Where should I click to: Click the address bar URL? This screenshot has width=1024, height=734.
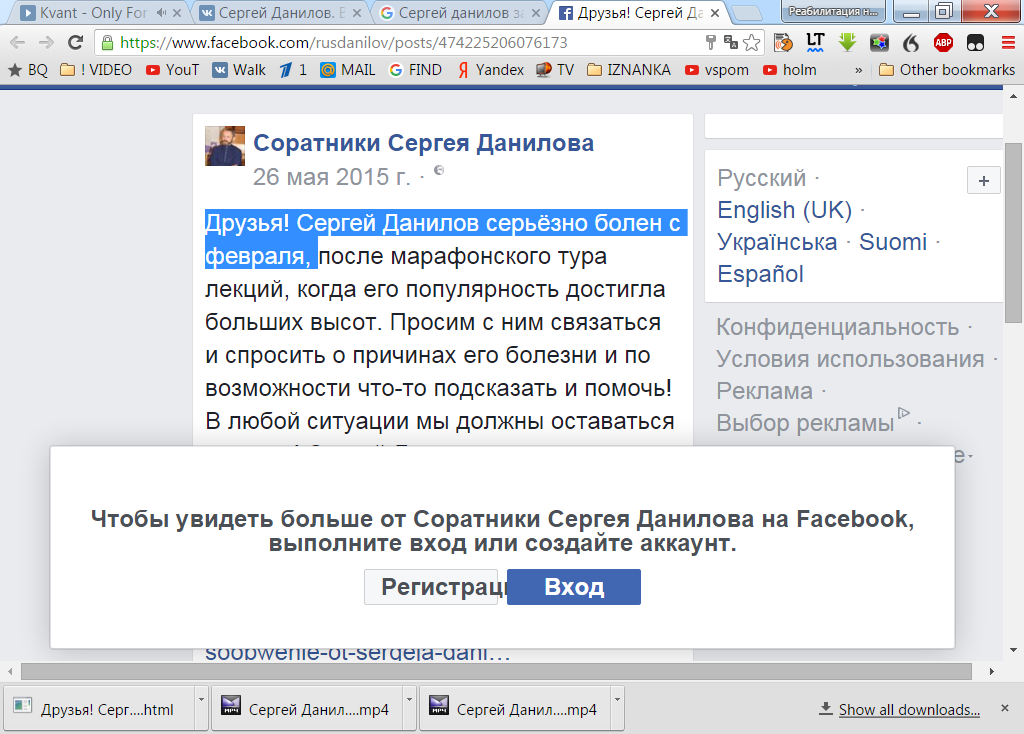(344, 43)
